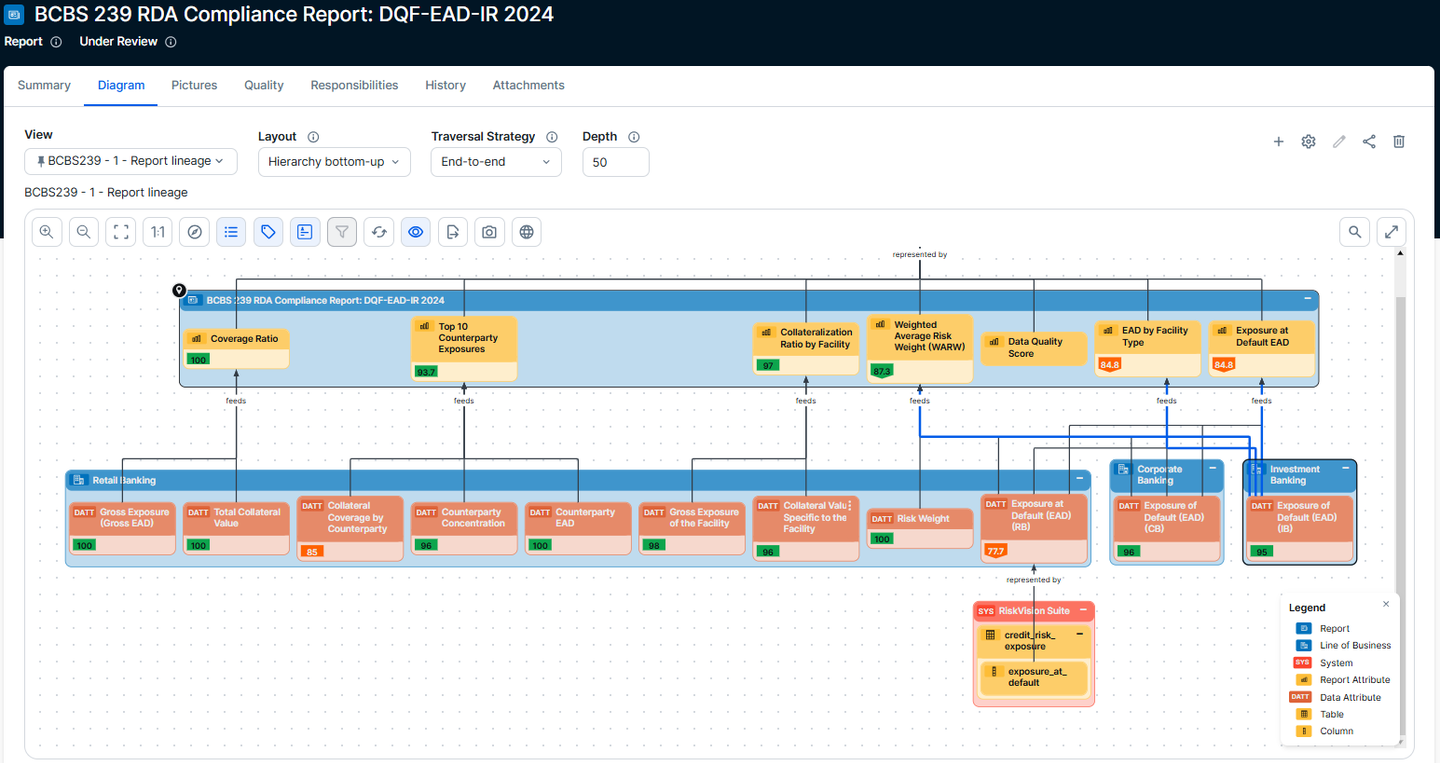Click the globe icon in diagram toolbar
This screenshot has height=763, width=1440.
click(526, 232)
